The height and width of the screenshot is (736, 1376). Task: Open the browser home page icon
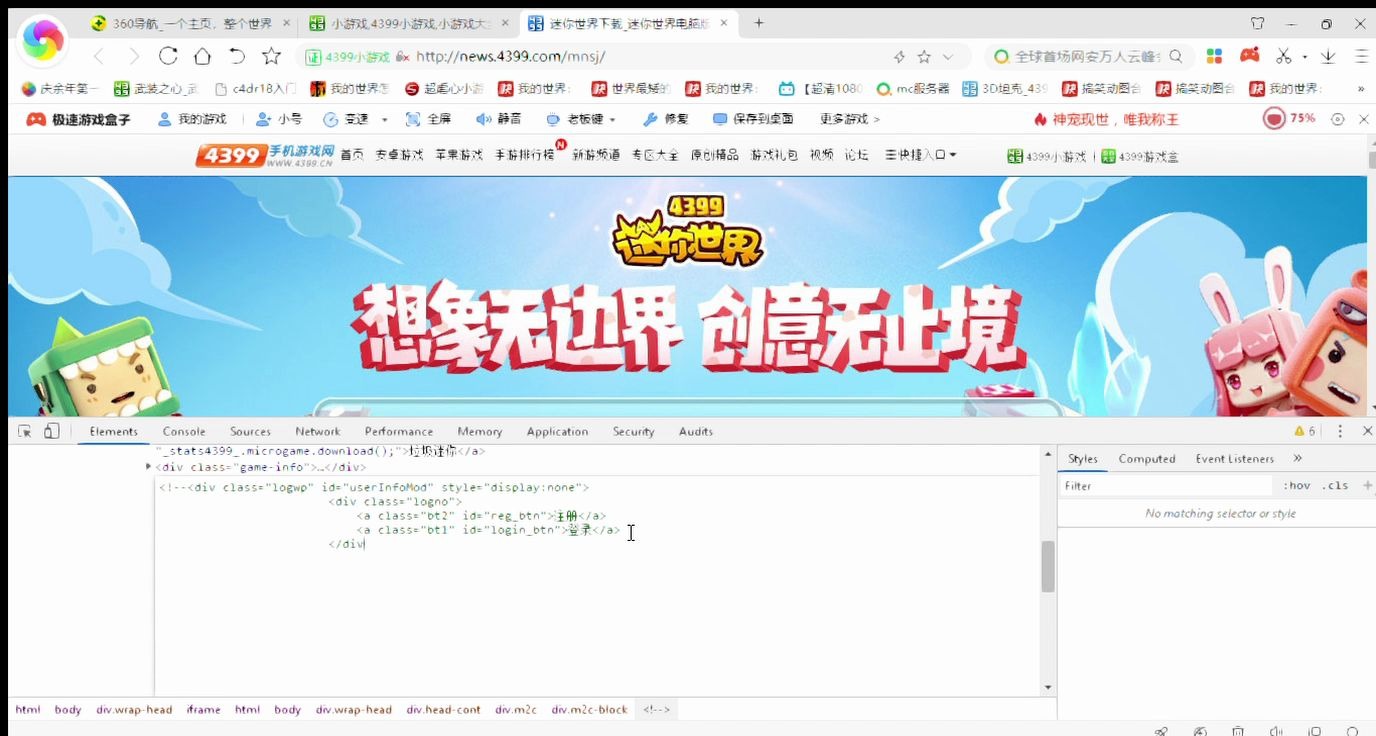tap(202, 56)
